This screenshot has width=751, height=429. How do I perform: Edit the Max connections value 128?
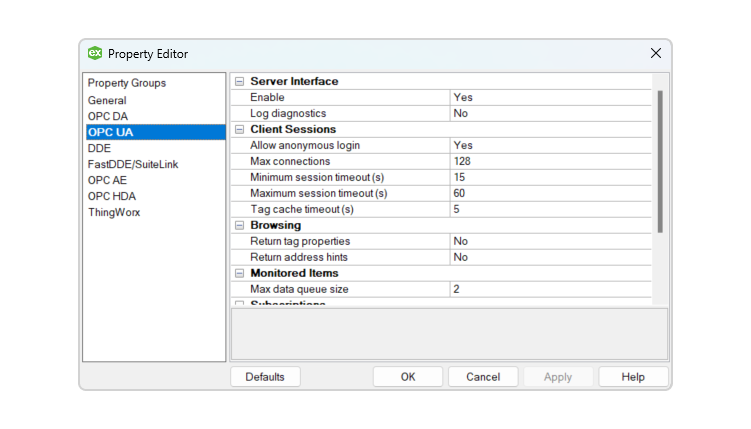(550, 161)
